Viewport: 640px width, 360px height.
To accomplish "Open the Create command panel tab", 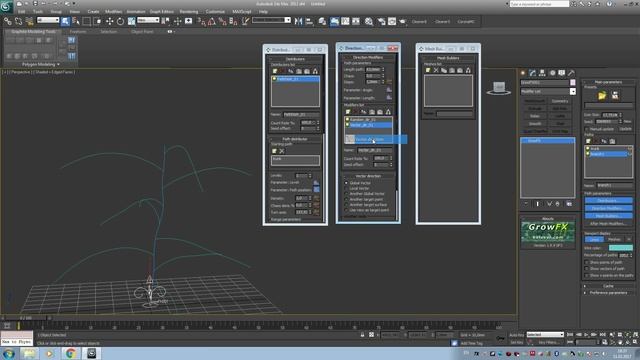I will pyautogui.click(x=523, y=73).
